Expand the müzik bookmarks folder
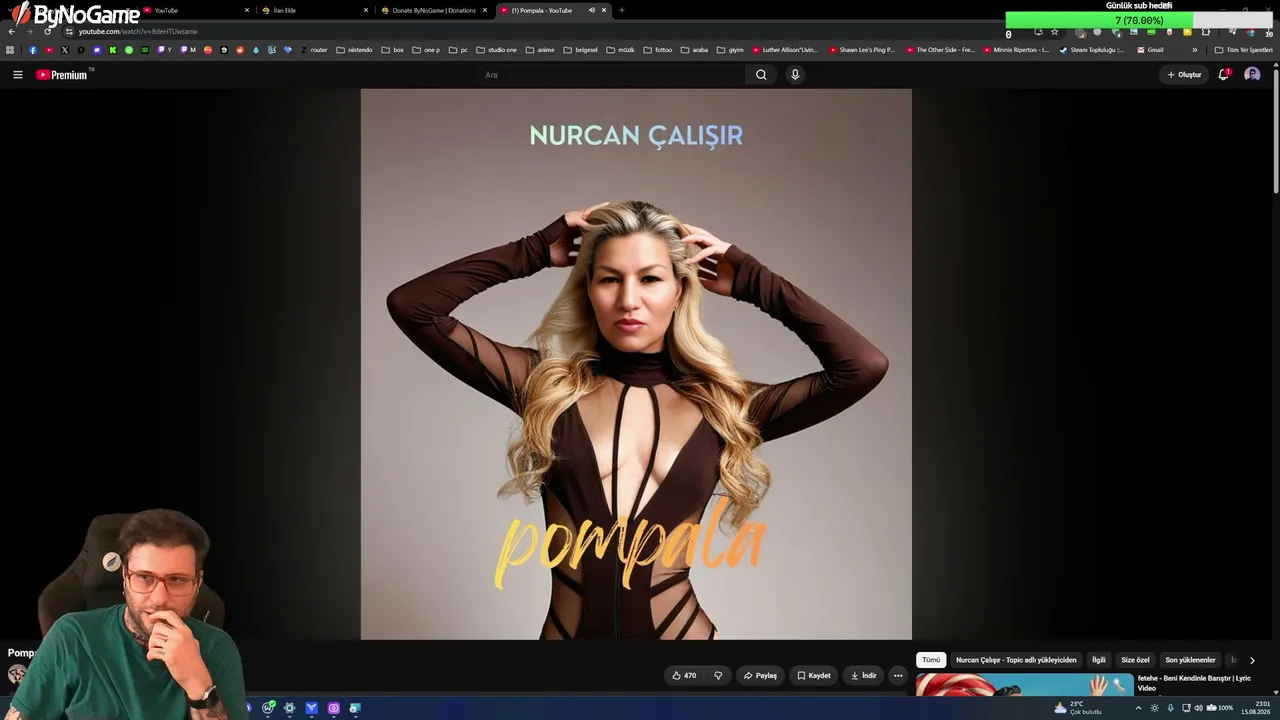Viewport: 1280px width, 720px height. (620, 50)
